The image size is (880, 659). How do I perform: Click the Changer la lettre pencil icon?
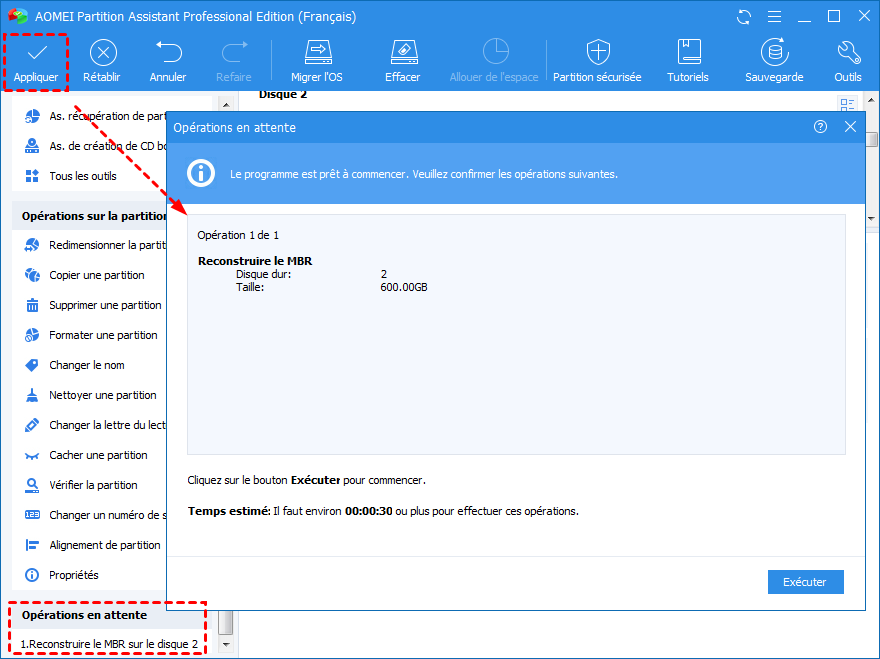(32, 425)
